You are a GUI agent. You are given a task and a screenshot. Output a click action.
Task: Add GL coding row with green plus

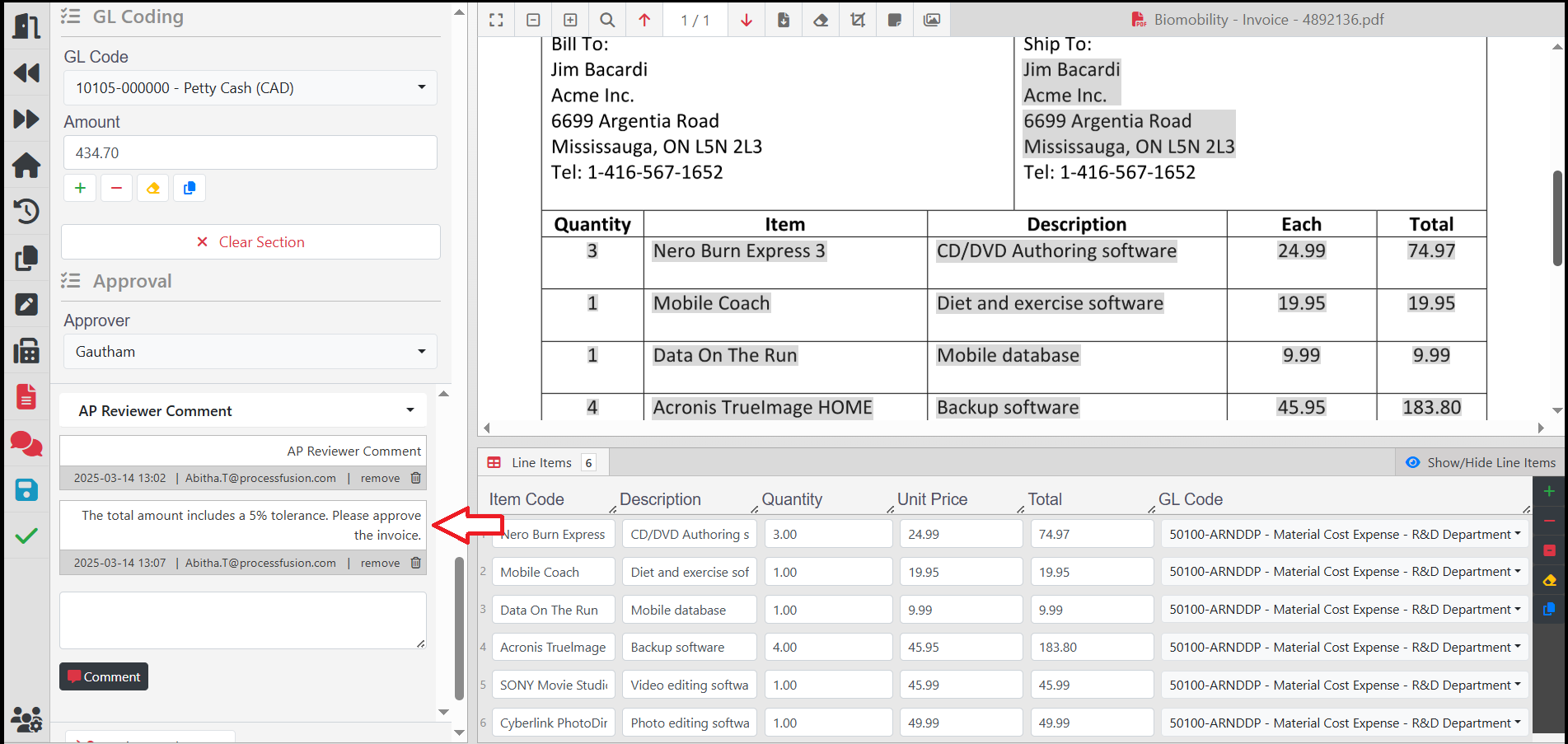tap(80, 188)
